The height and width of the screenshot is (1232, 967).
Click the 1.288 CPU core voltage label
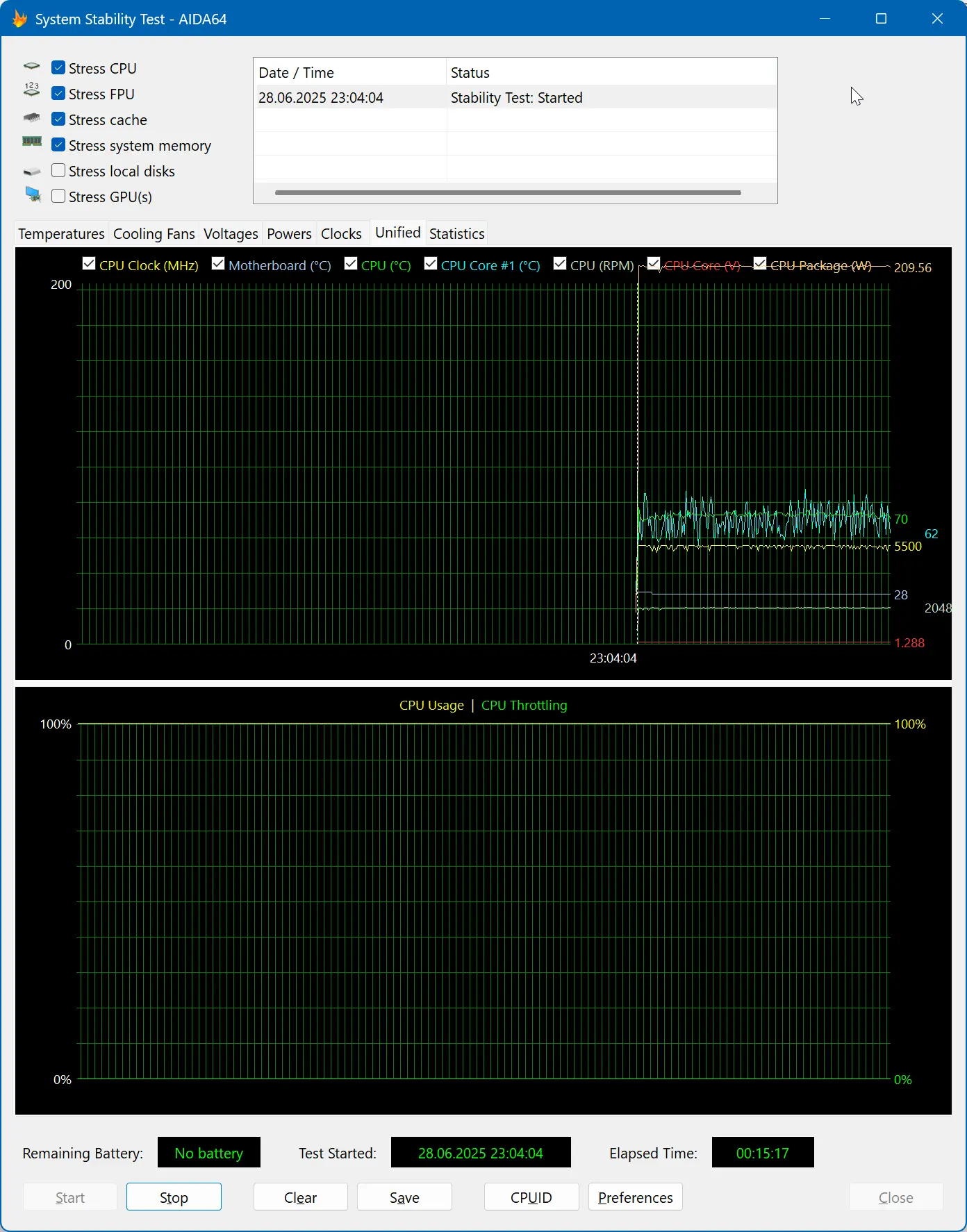click(x=909, y=642)
